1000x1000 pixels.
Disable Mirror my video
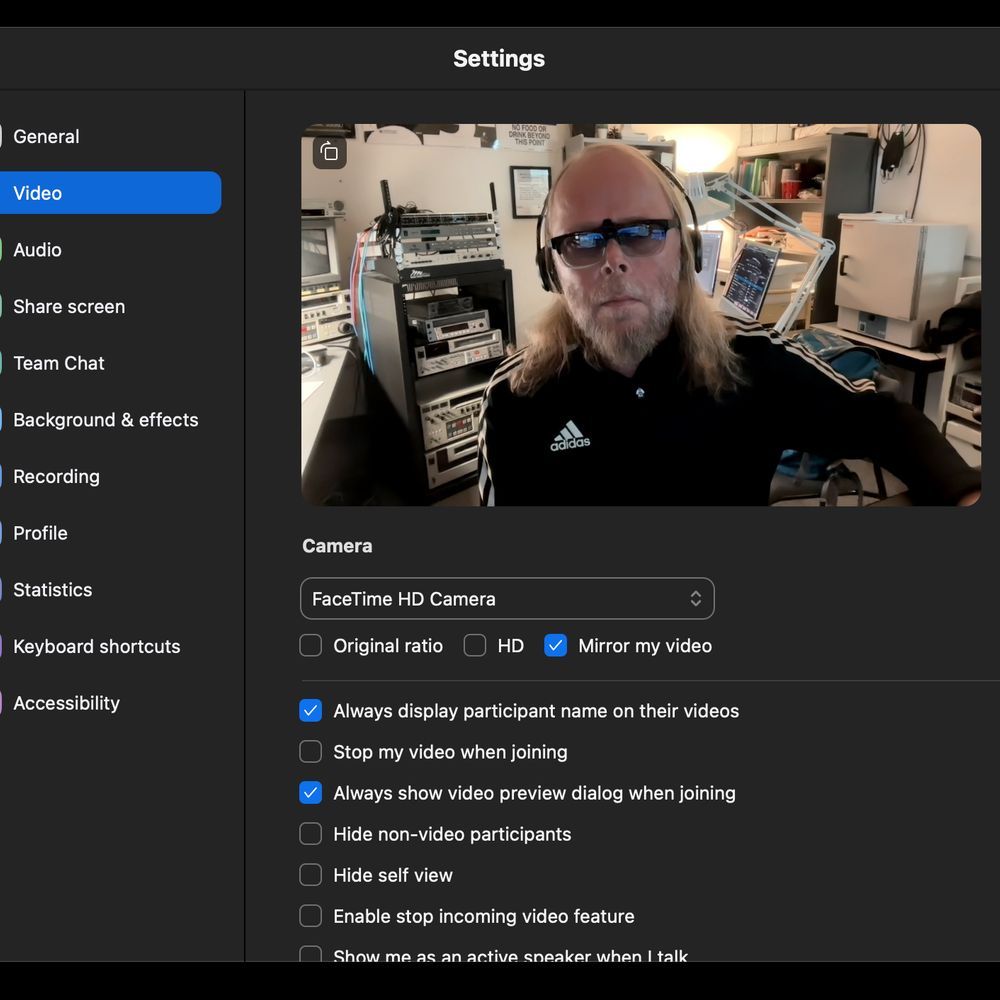pyautogui.click(x=555, y=645)
